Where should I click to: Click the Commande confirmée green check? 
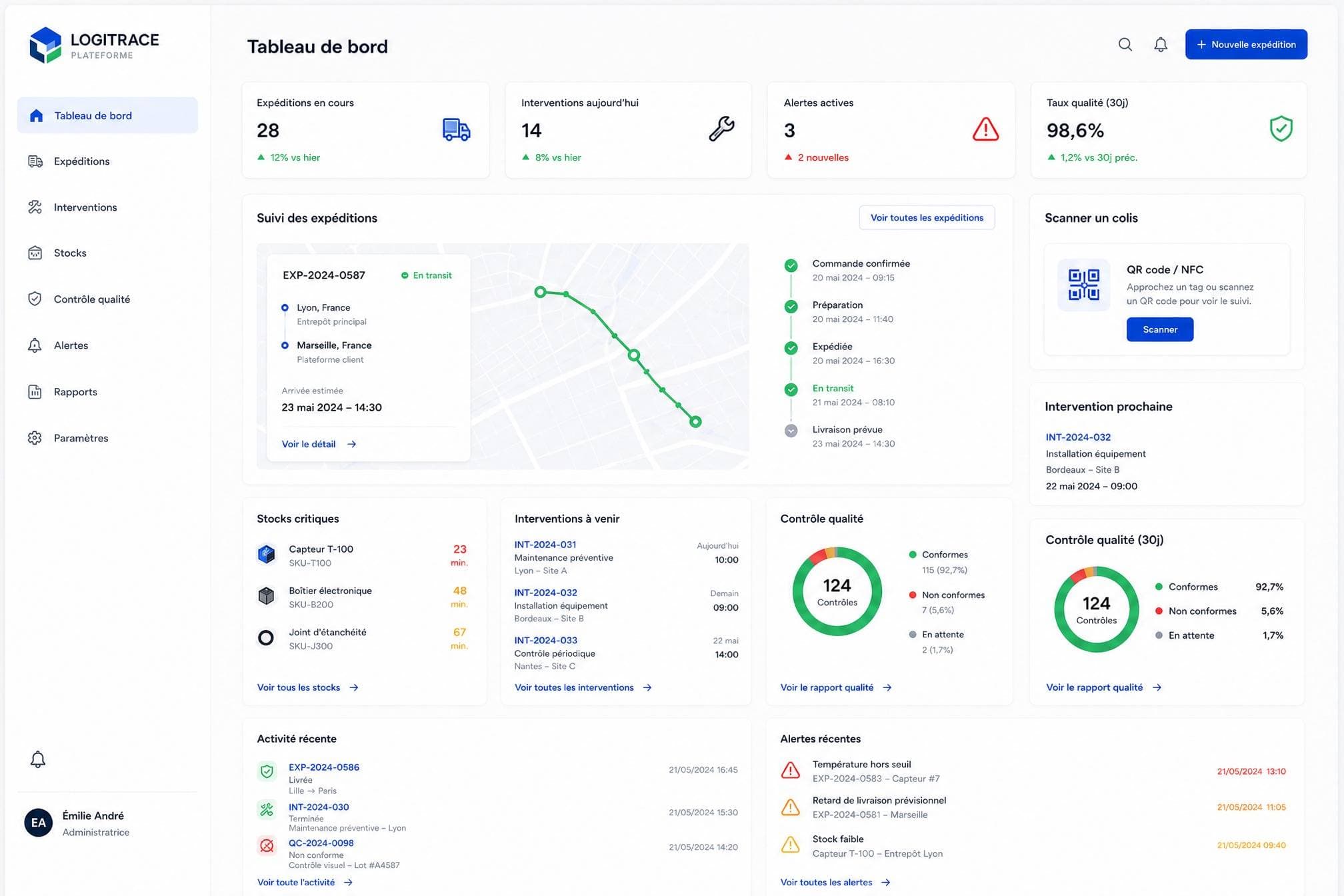coord(791,265)
